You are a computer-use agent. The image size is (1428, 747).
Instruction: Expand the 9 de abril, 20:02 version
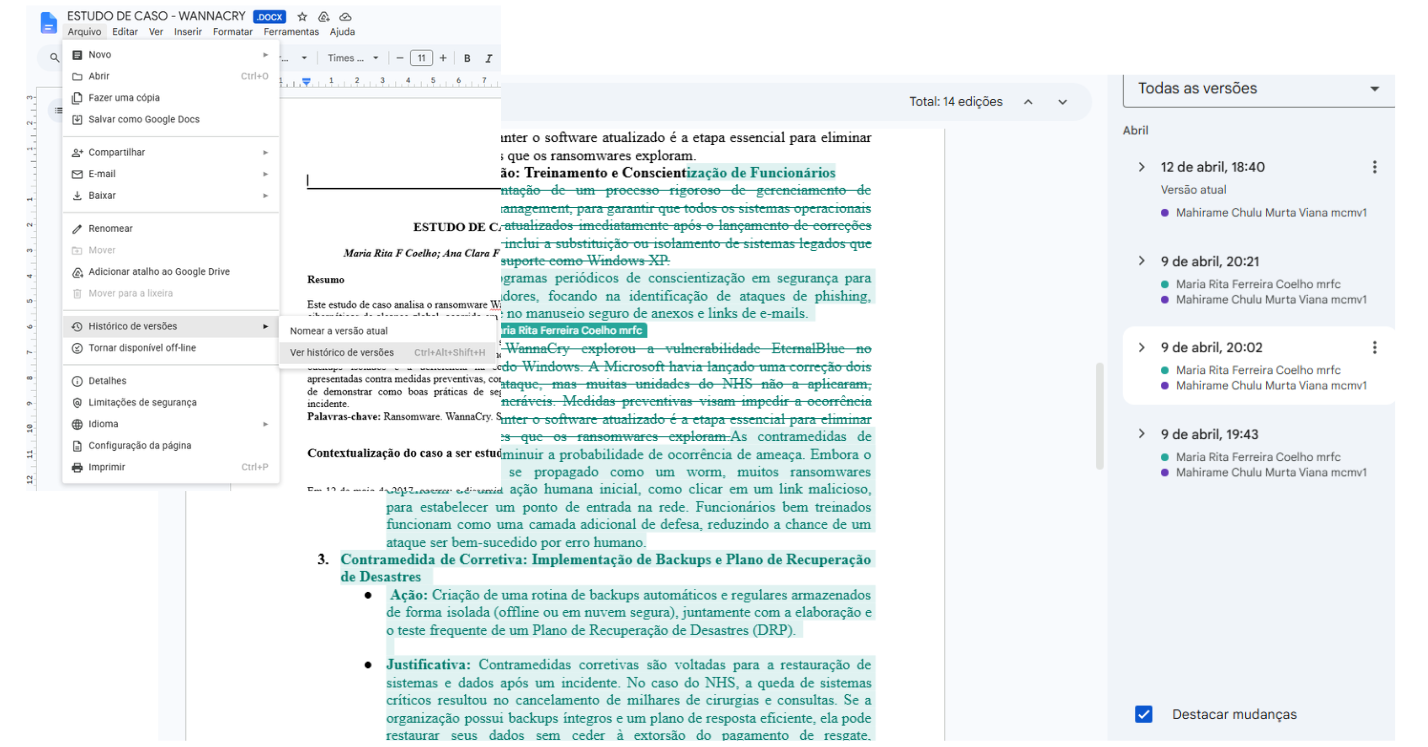[1141, 347]
